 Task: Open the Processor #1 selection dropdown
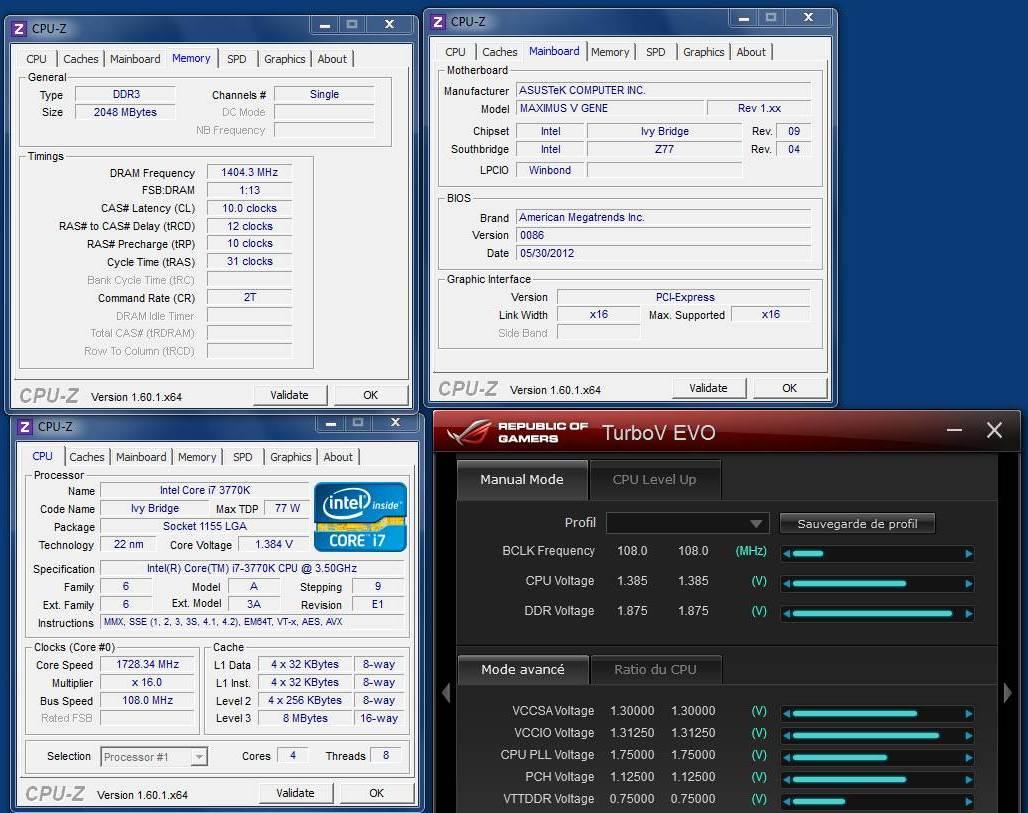pos(154,757)
